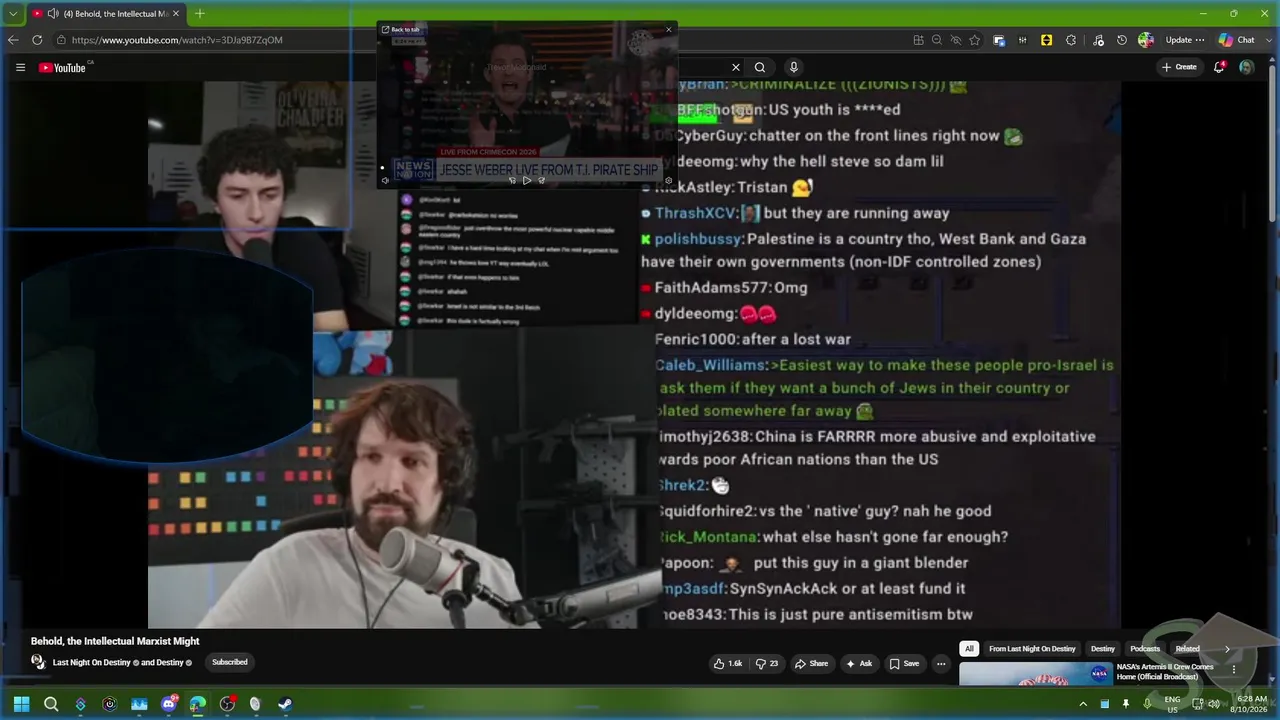Show more filter chips with right arrow
This screenshot has height=720, width=1280.
(1227, 649)
